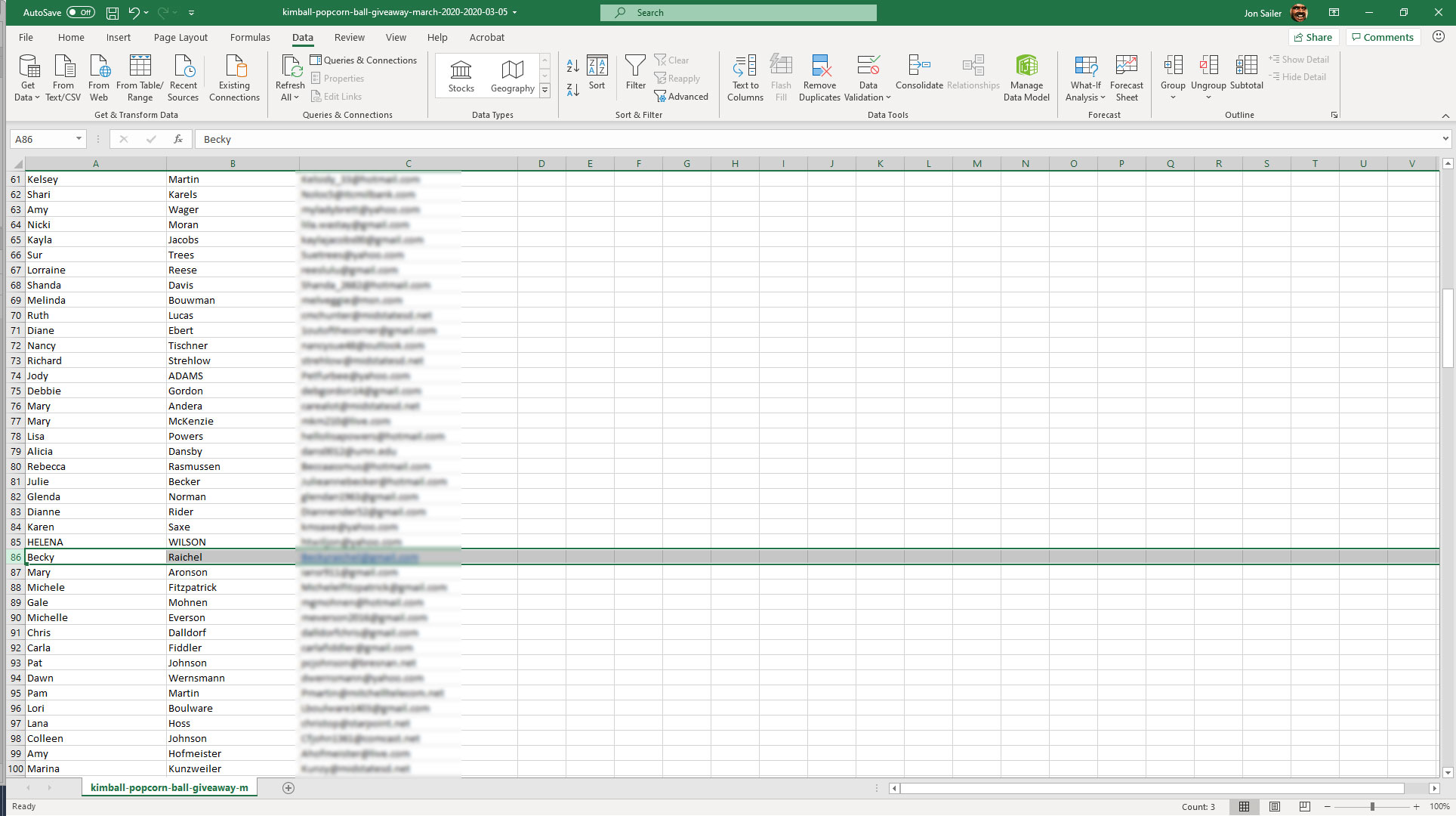Sort ascending with the A-to-Z icon
Screen dimensions: 1456x816
tap(572, 66)
